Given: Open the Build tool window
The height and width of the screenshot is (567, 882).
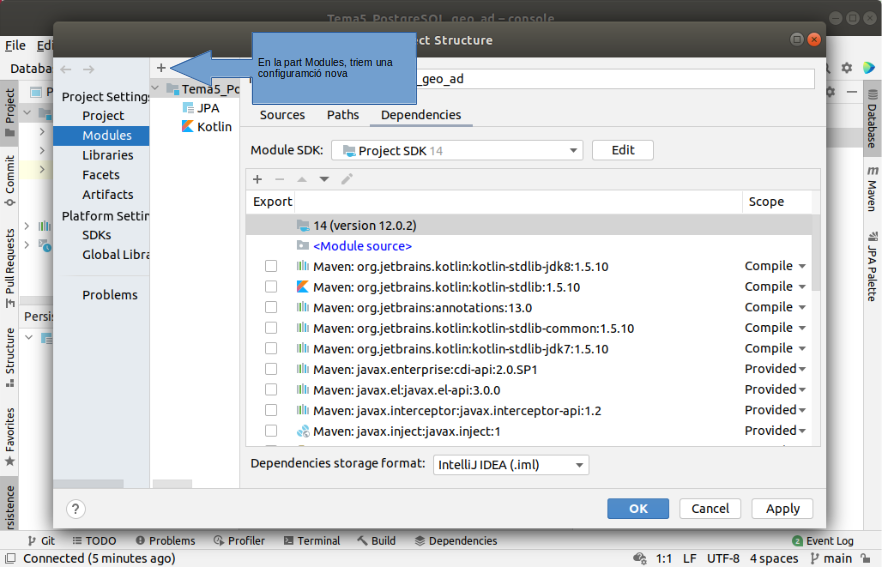Looking at the screenshot, I should click(376, 541).
